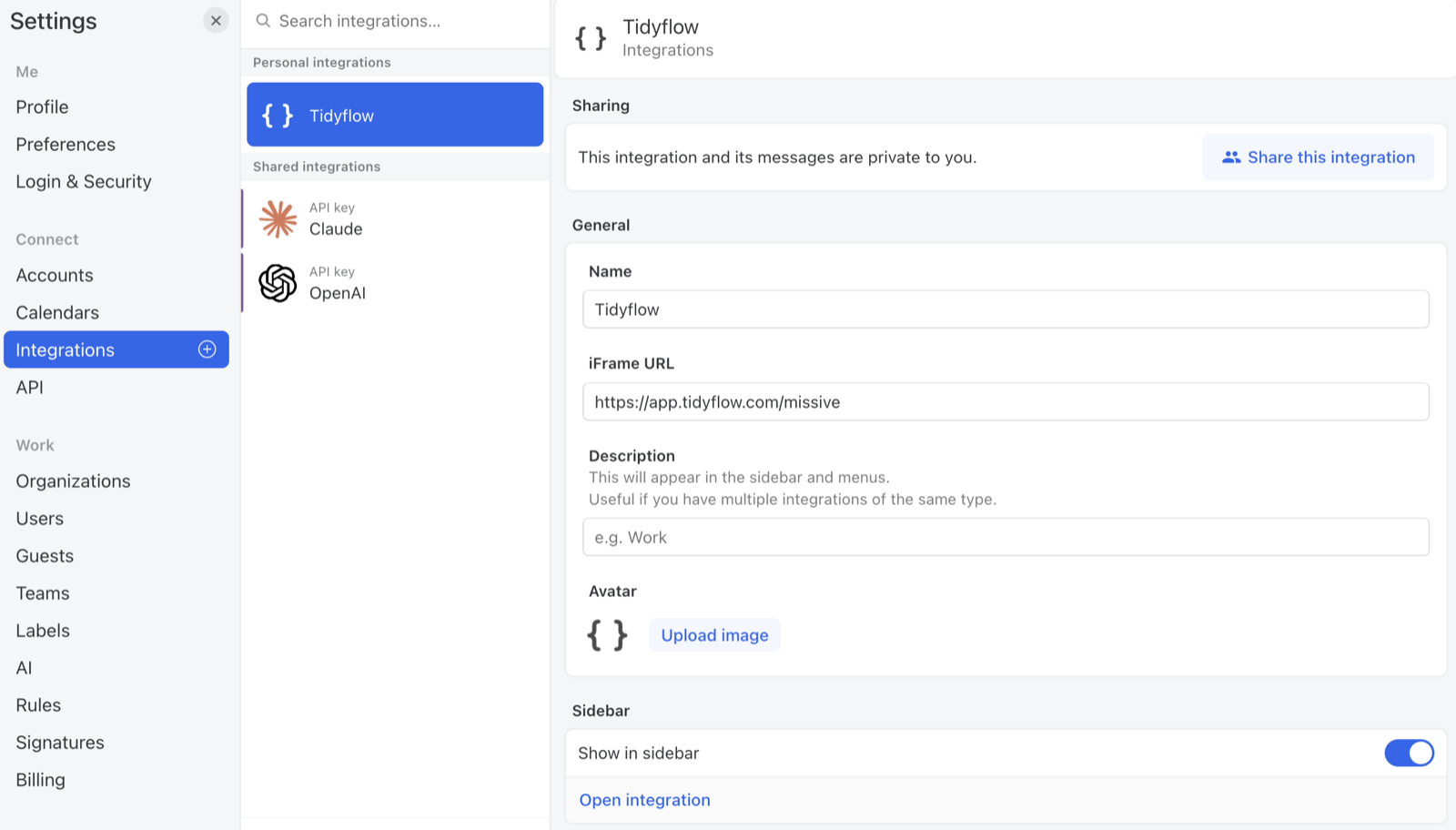Click the Description input field
Viewport: 1456px width, 830px height.
1006,537
